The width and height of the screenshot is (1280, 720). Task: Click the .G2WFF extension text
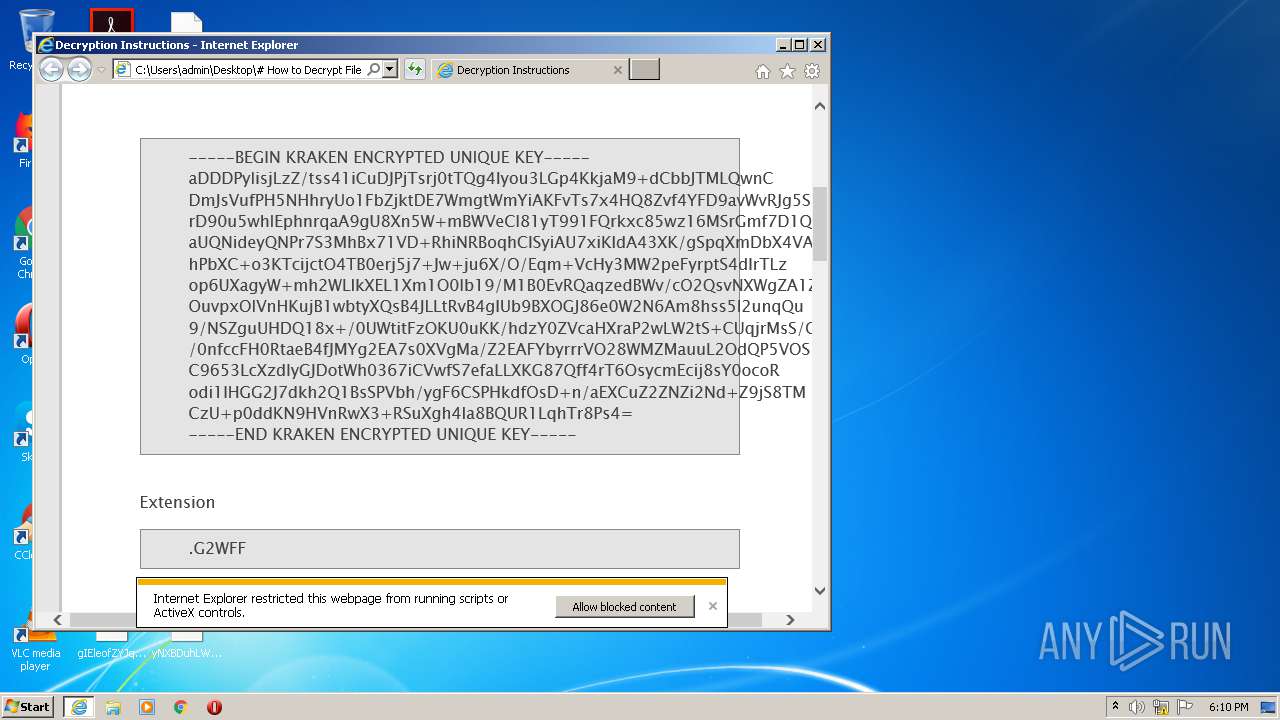click(217, 548)
